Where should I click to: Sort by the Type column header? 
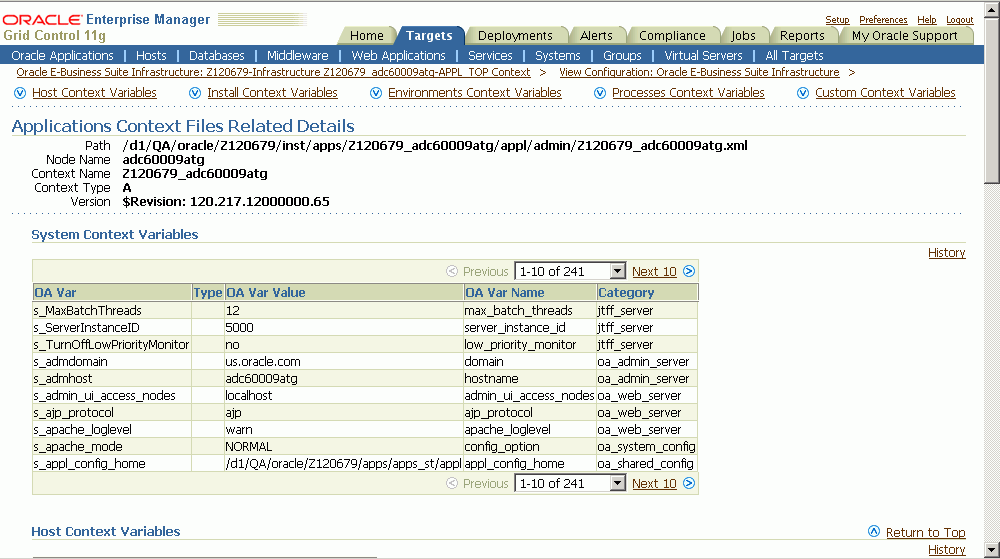pos(207,293)
